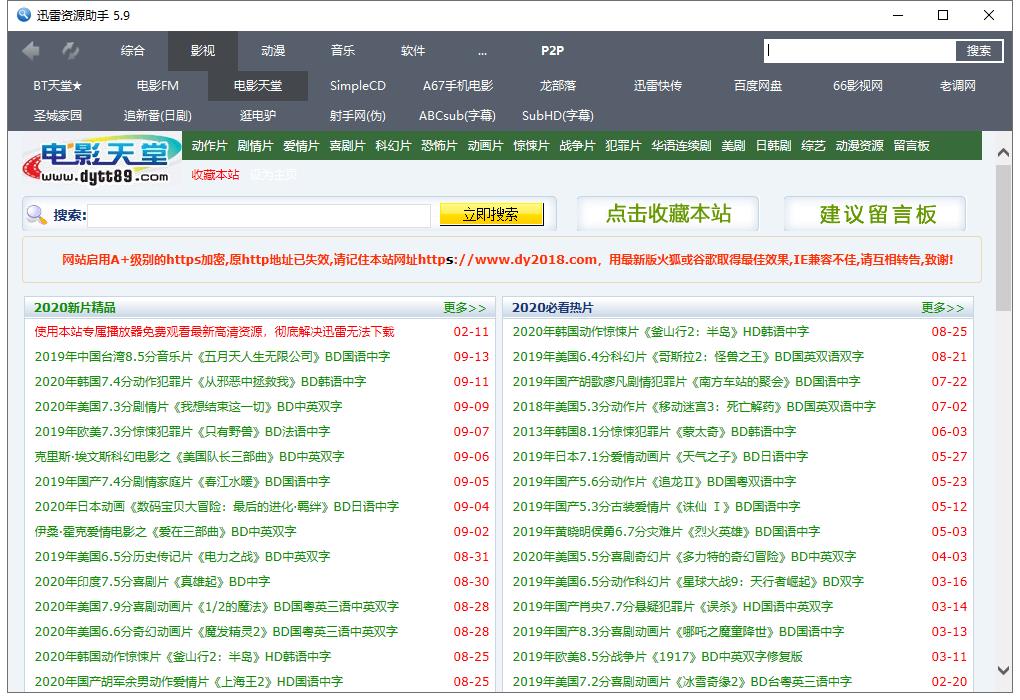
Task: Open the "..." overflow category menu
Action: pyautogui.click(x=482, y=51)
